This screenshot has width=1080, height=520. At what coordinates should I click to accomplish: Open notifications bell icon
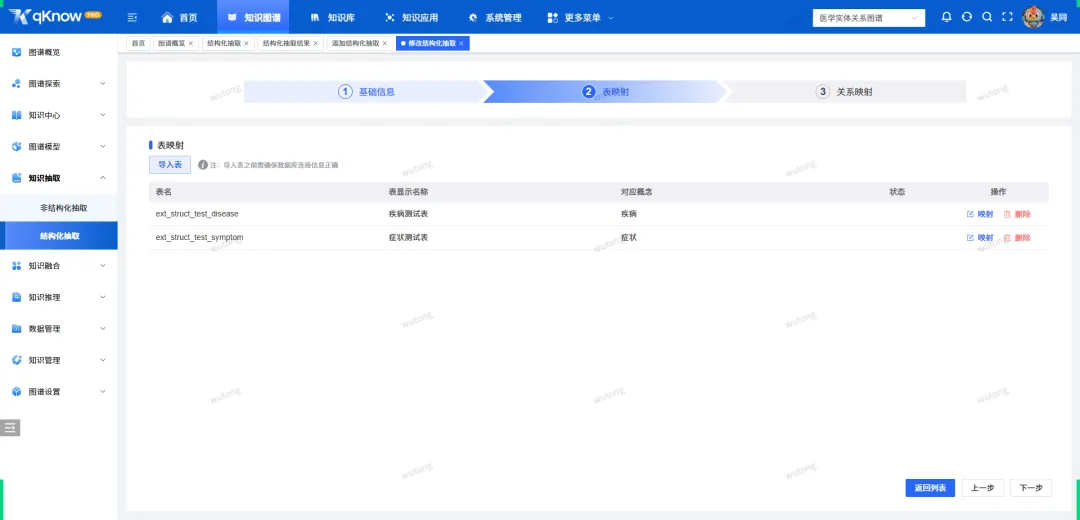(x=947, y=17)
